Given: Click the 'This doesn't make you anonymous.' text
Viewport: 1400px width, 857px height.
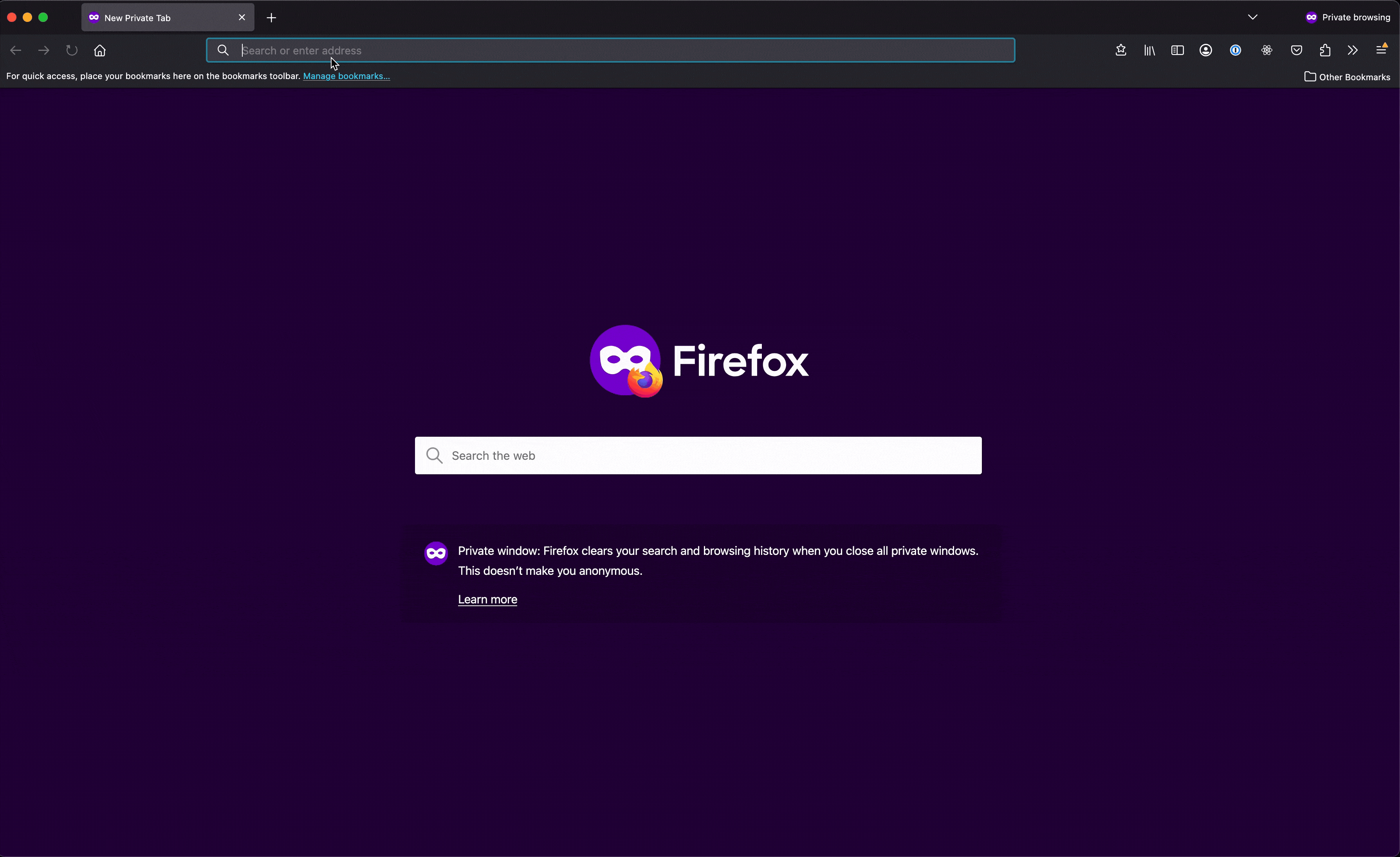Looking at the screenshot, I should pos(550,571).
